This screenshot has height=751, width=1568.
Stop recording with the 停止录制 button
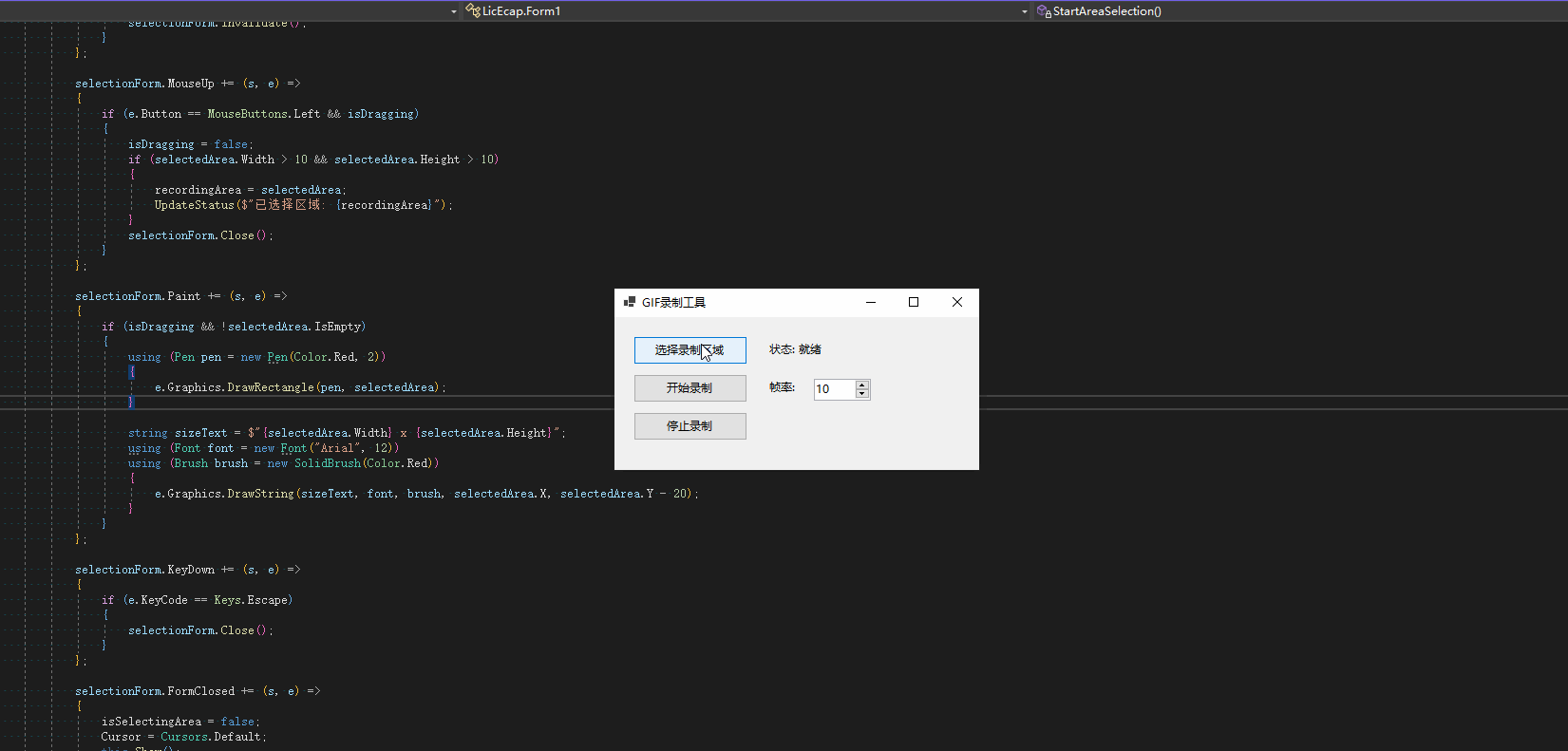(690, 426)
